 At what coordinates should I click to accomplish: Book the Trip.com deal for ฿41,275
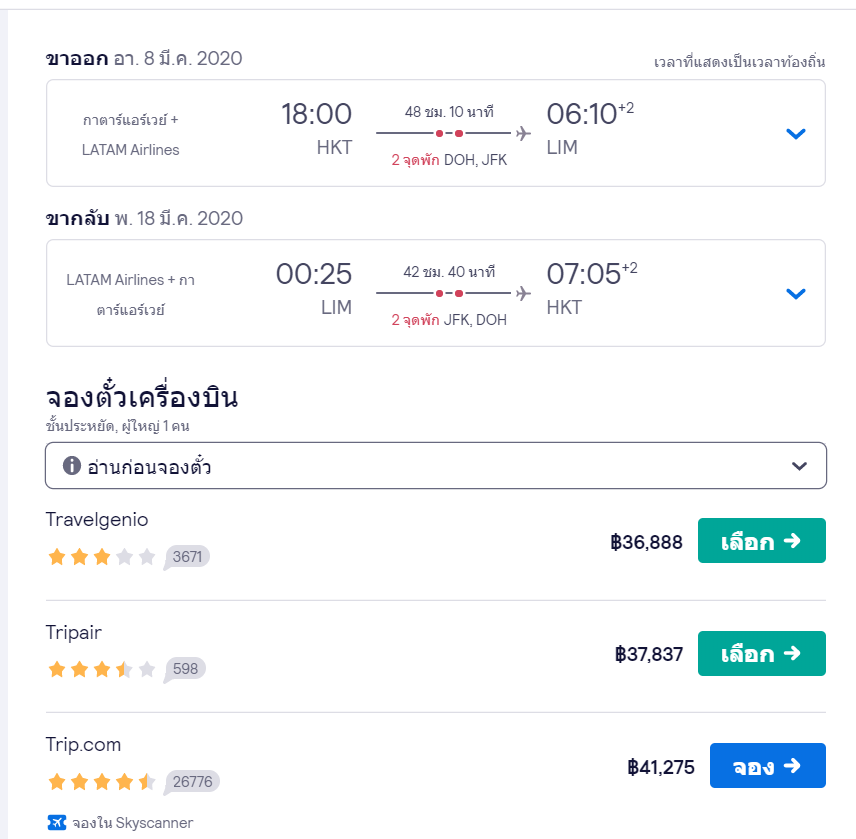pos(767,766)
